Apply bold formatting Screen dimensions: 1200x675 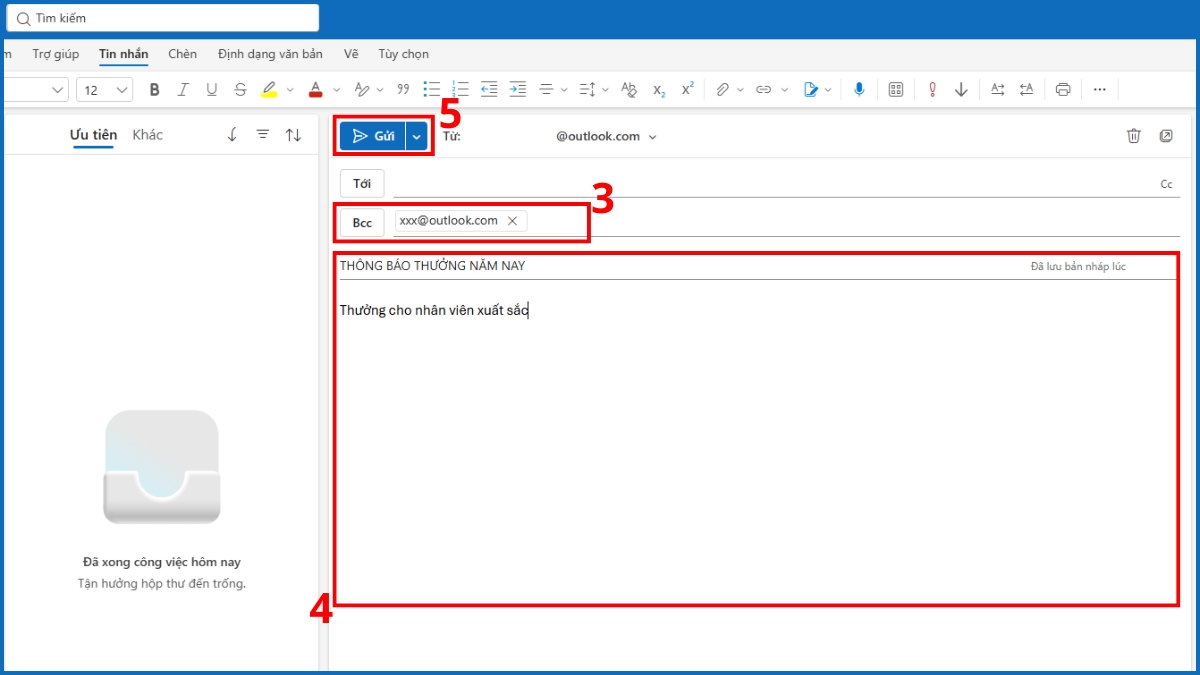coord(154,90)
